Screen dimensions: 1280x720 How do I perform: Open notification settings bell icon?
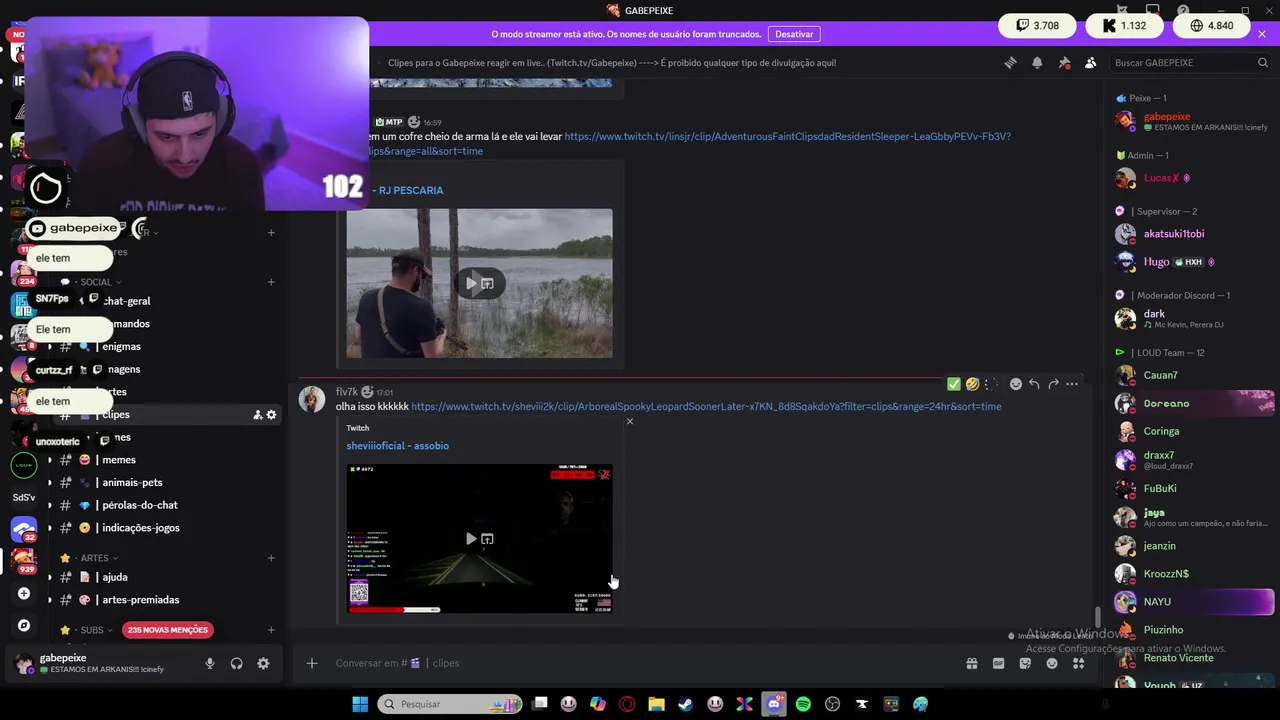(1037, 62)
